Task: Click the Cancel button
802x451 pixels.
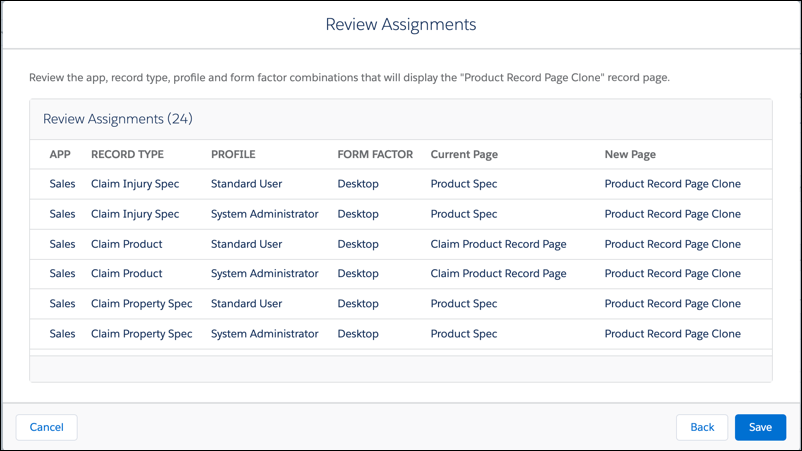Action: (x=47, y=427)
